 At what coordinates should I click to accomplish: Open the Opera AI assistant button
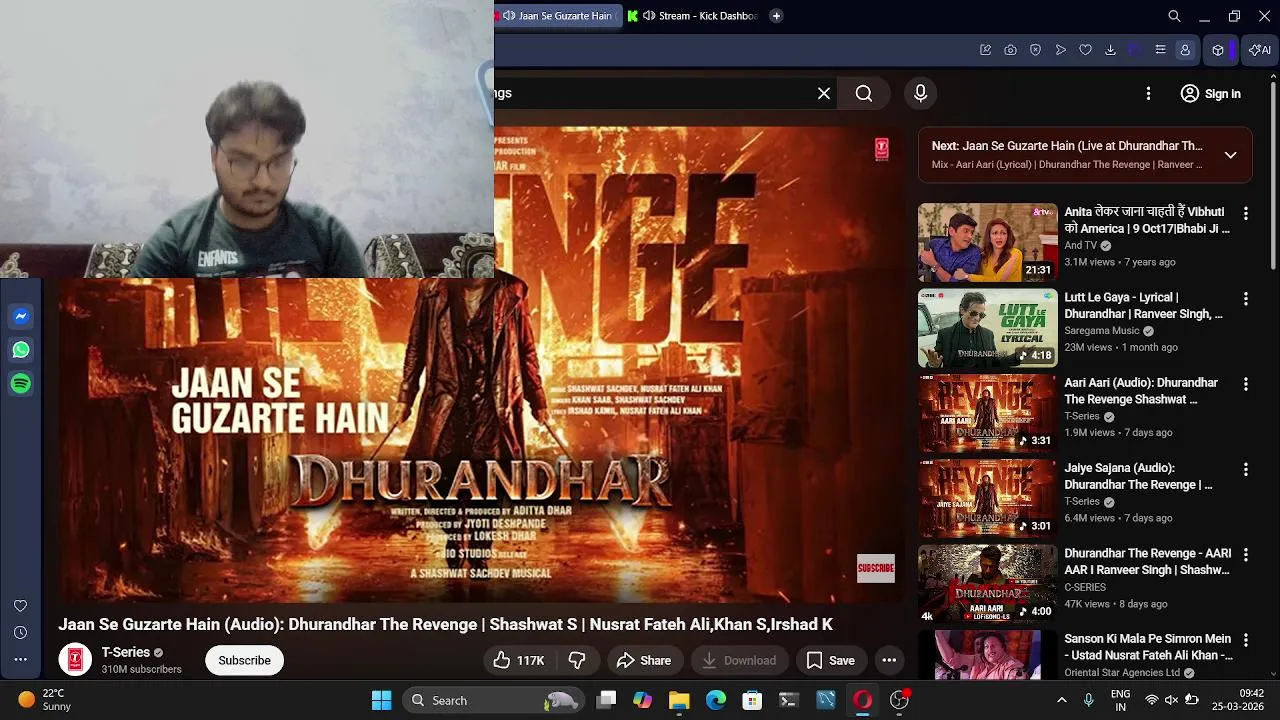coord(1260,50)
